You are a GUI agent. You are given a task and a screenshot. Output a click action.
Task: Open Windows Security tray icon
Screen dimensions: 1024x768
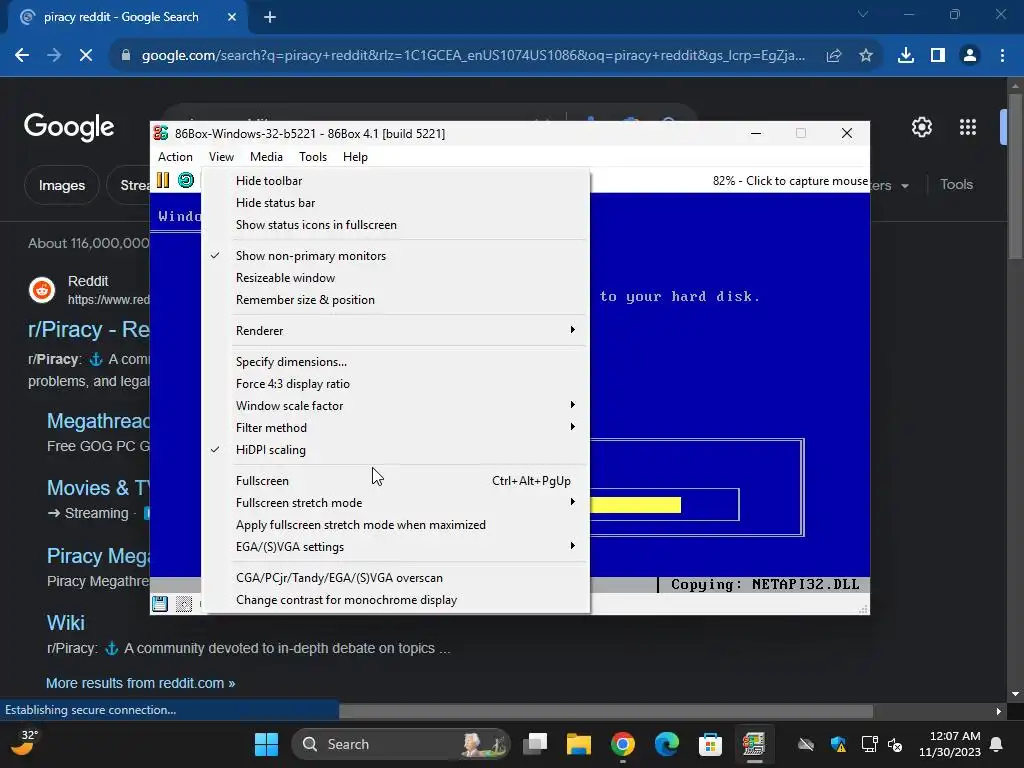point(839,744)
